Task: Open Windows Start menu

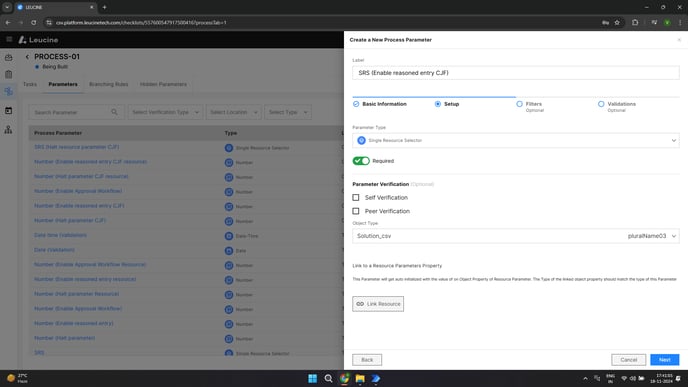Action: coord(312,378)
